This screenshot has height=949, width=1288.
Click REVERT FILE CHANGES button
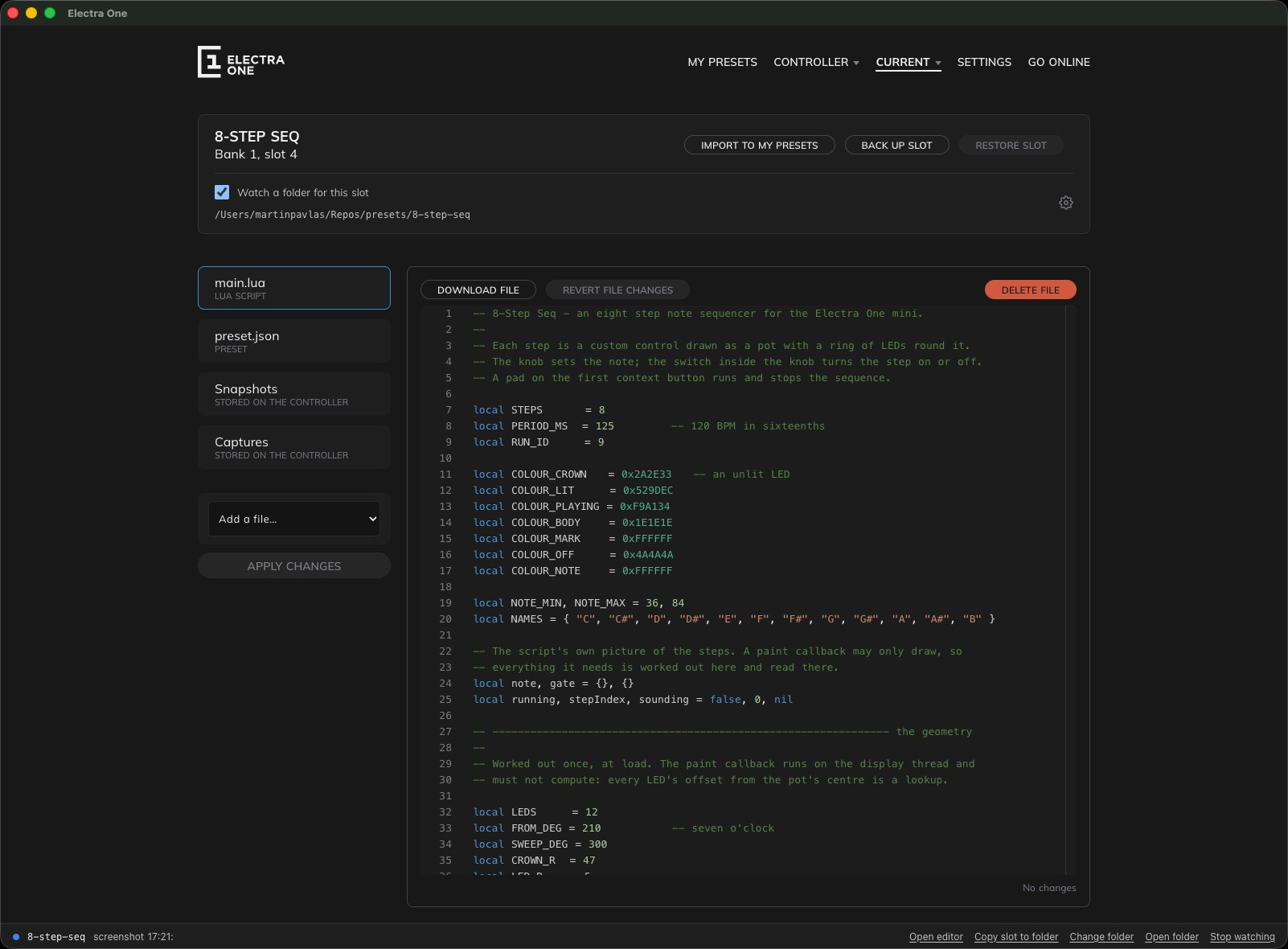pos(617,290)
